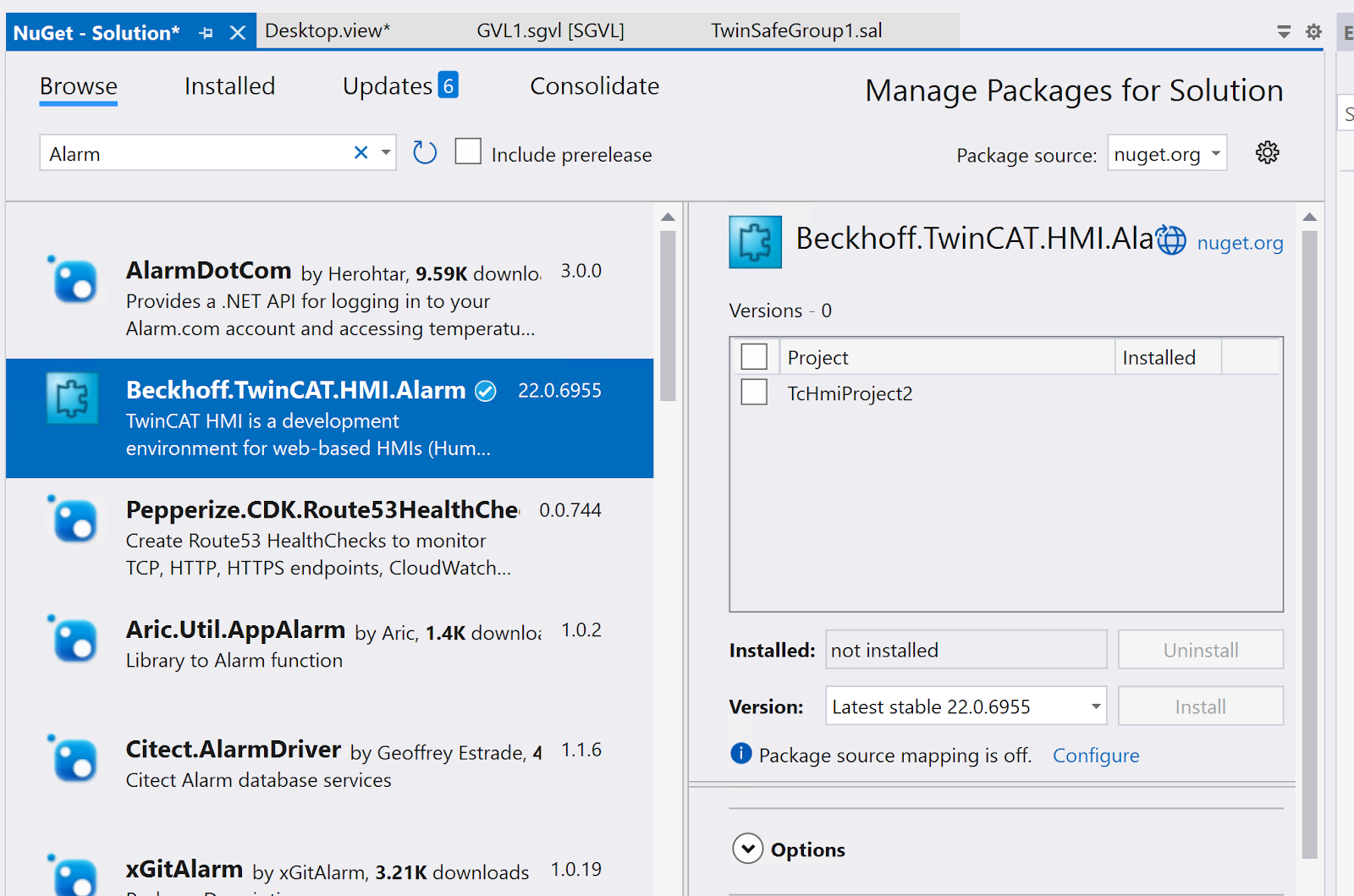
Task: Select the AlarmDotCom package title
Action: tap(208, 271)
